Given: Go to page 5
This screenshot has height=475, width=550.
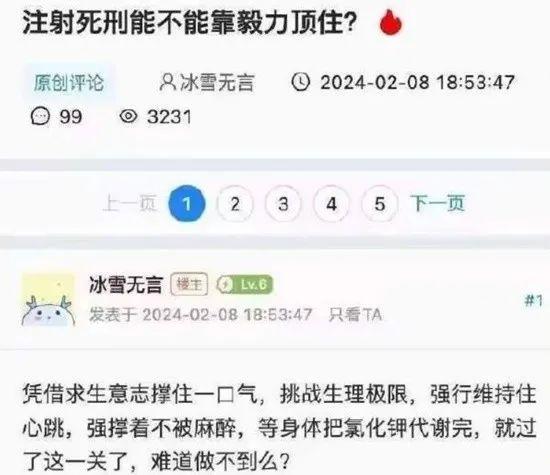Looking at the screenshot, I should 380,204.
